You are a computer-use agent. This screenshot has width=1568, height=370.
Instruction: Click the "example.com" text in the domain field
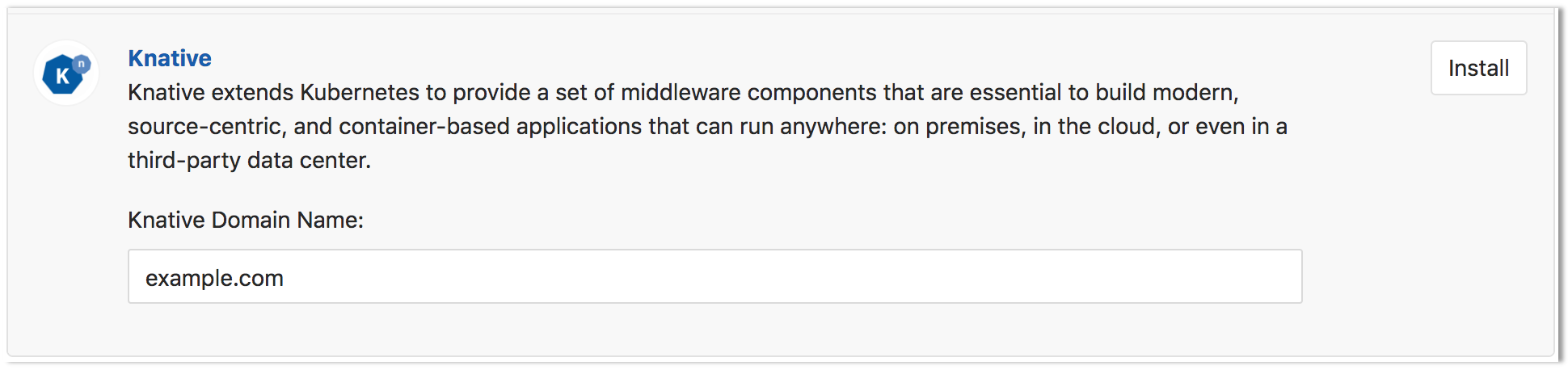[x=214, y=279]
